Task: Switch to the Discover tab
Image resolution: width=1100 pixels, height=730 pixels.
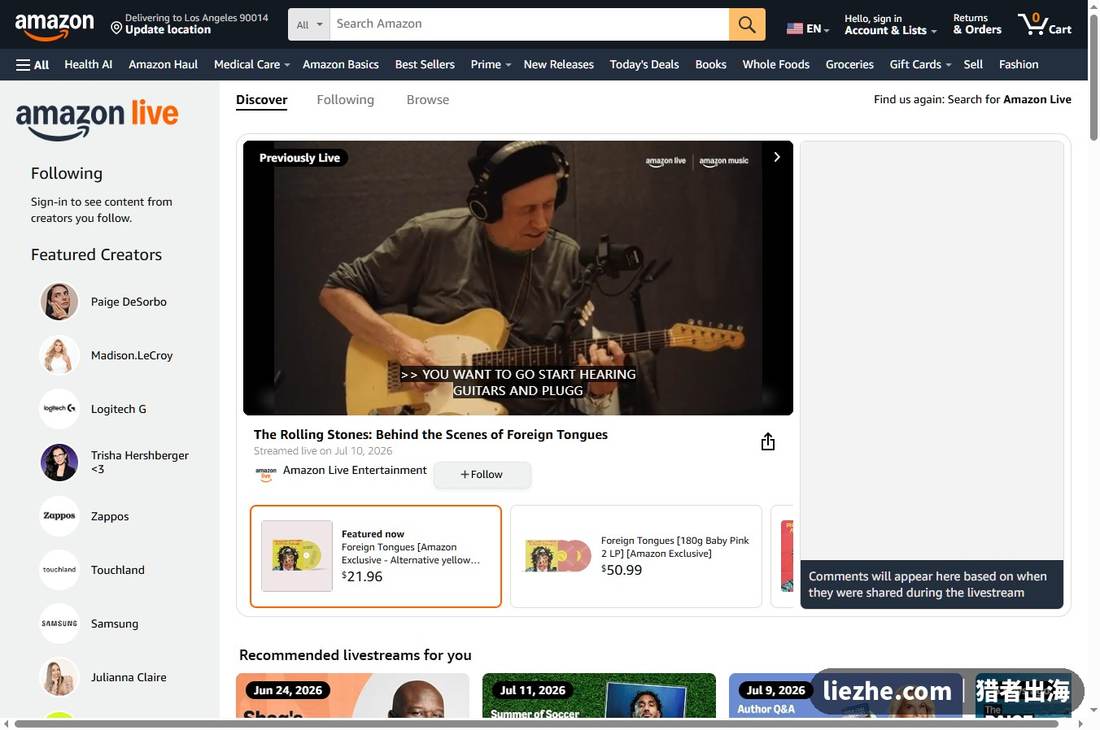Action: (x=262, y=100)
